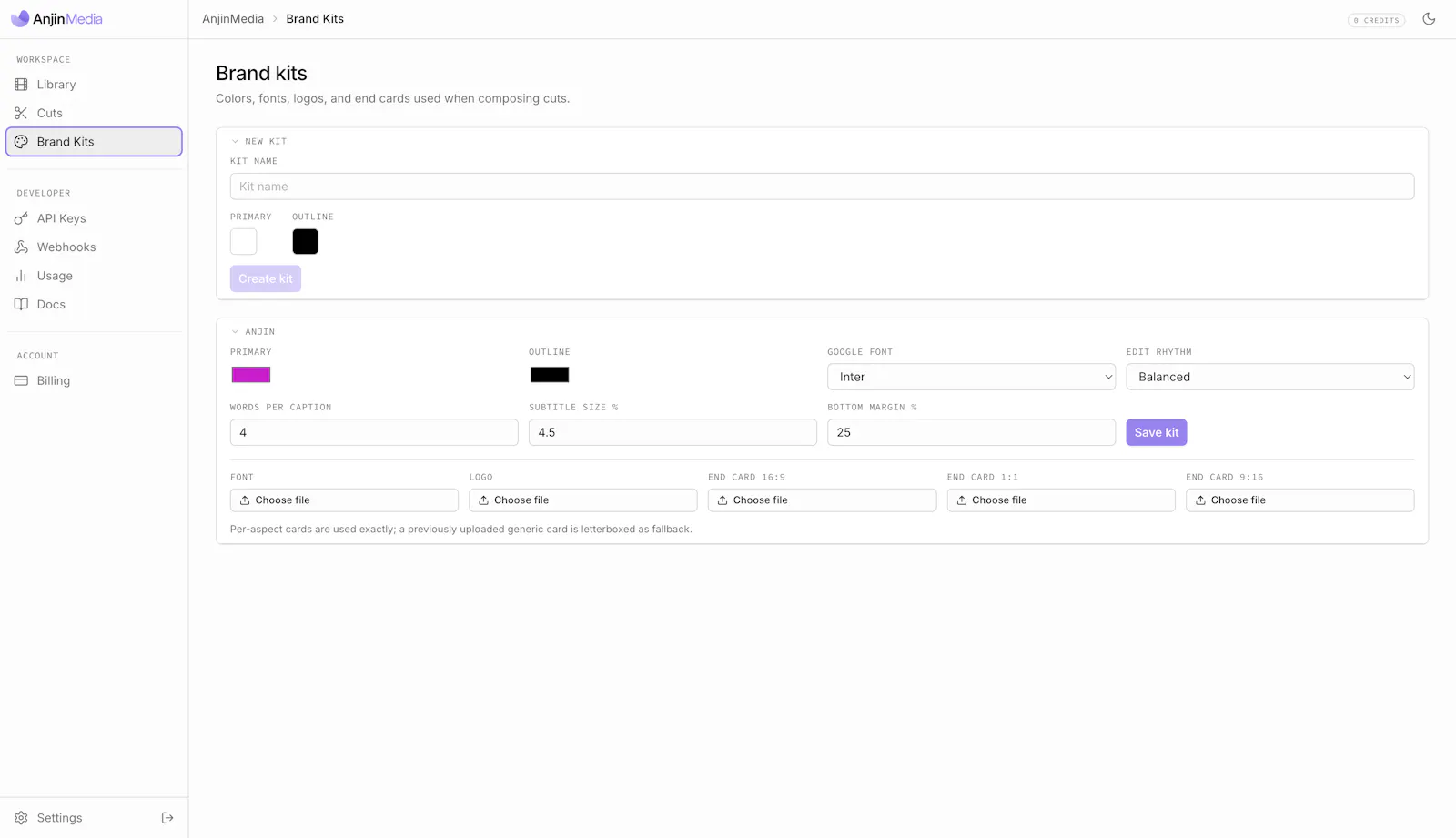Collapse the New Kit section chevron
Screen dimensions: 1456x838
pos(235,142)
